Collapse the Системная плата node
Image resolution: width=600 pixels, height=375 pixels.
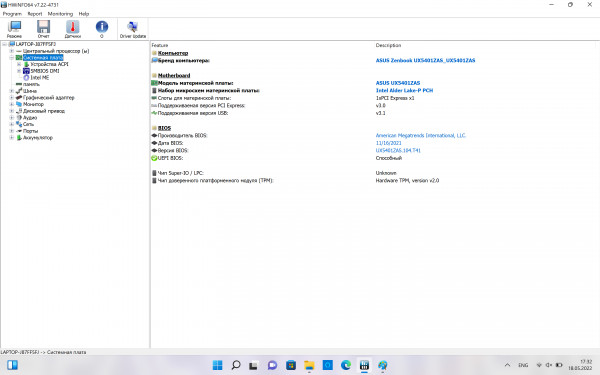[x=11, y=57]
